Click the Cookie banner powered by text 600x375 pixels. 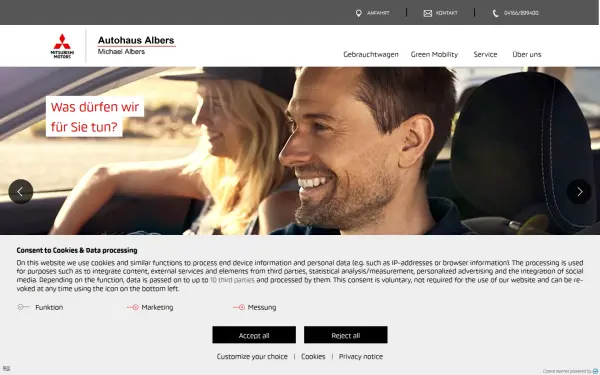pyautogui.click(x=567, y=371)
